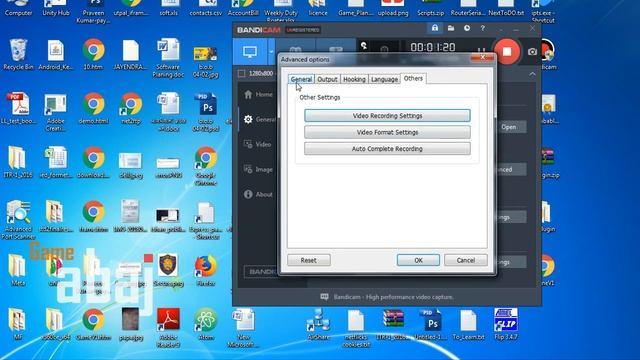The image size is (640, 360).
Task: Switch to the Output tab
Action: pos(327,79)
